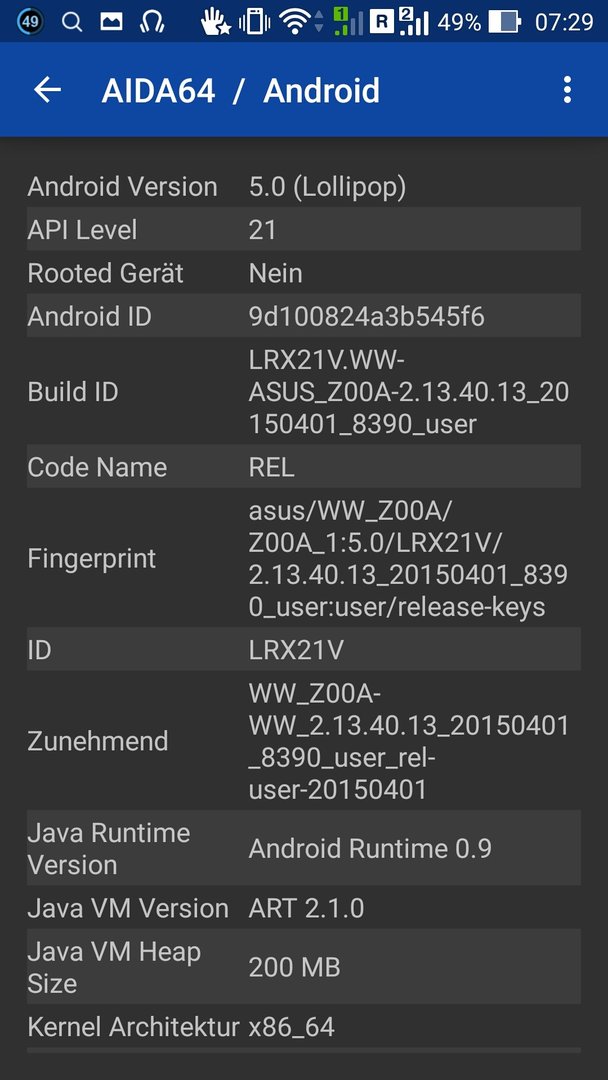Tap the battery level icon
Screen dimensions: 608x1080
[505, 22]
